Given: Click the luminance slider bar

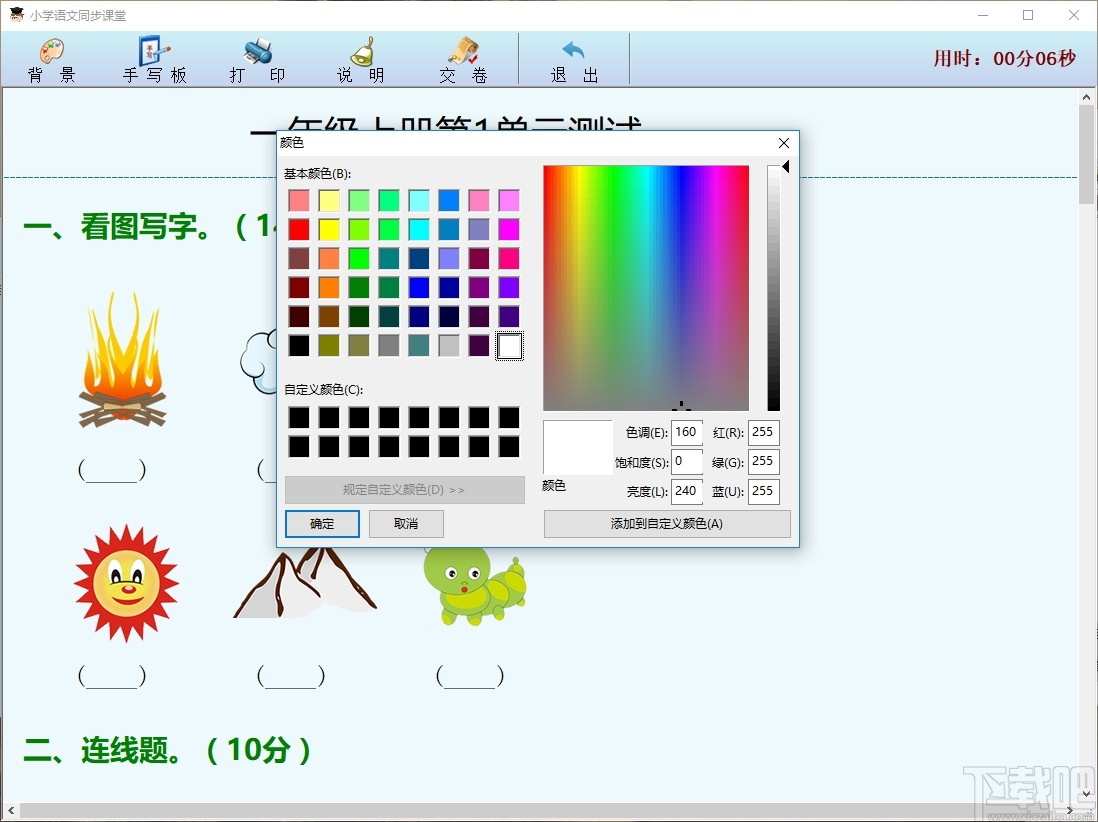Looking at the screenshot, I should [773, 288].
